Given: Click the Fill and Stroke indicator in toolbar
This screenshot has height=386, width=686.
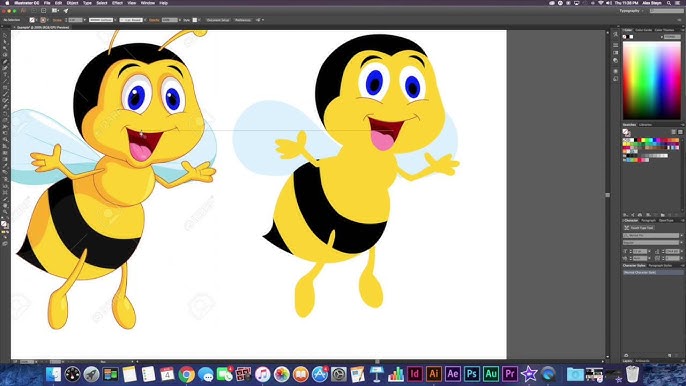Looking at the screenshot, I should tap(4, 225).
